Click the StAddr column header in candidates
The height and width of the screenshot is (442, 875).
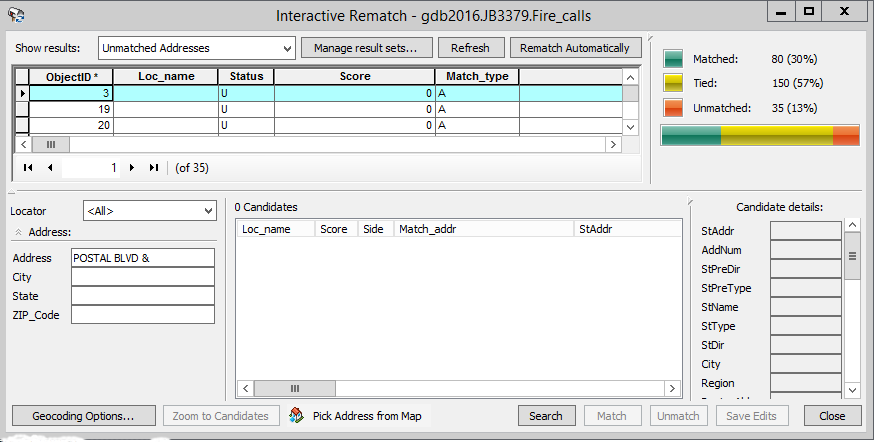coord(627,229)
